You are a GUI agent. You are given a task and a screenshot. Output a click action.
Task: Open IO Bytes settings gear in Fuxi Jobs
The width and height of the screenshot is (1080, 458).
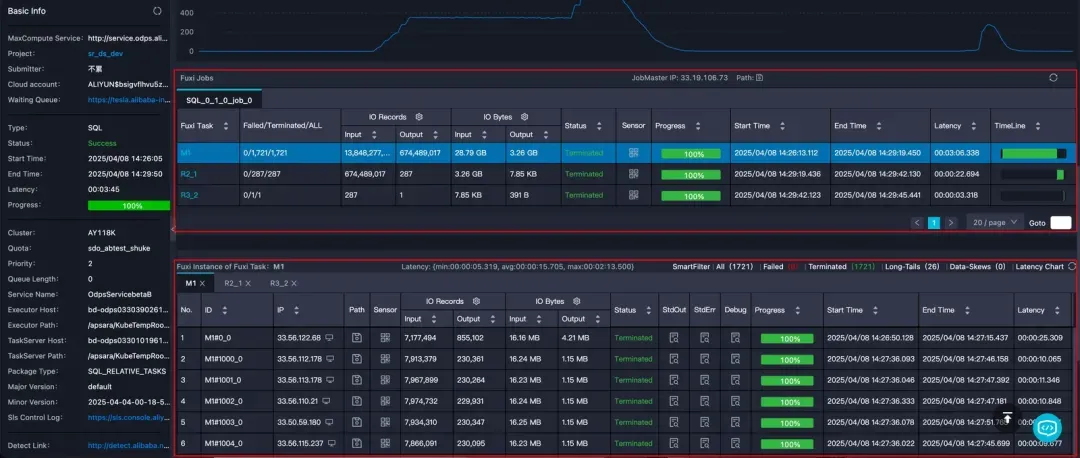click(524, 117)
